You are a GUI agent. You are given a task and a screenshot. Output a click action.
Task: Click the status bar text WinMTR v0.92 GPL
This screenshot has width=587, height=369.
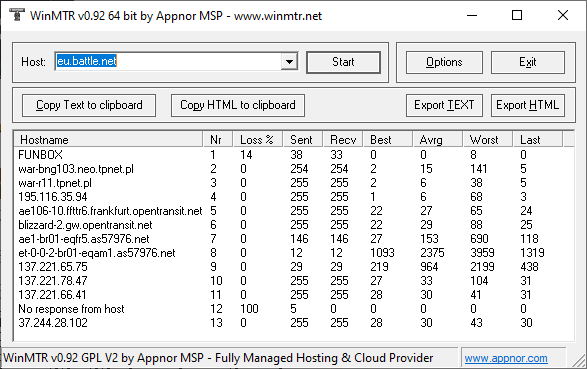point(218,358)
